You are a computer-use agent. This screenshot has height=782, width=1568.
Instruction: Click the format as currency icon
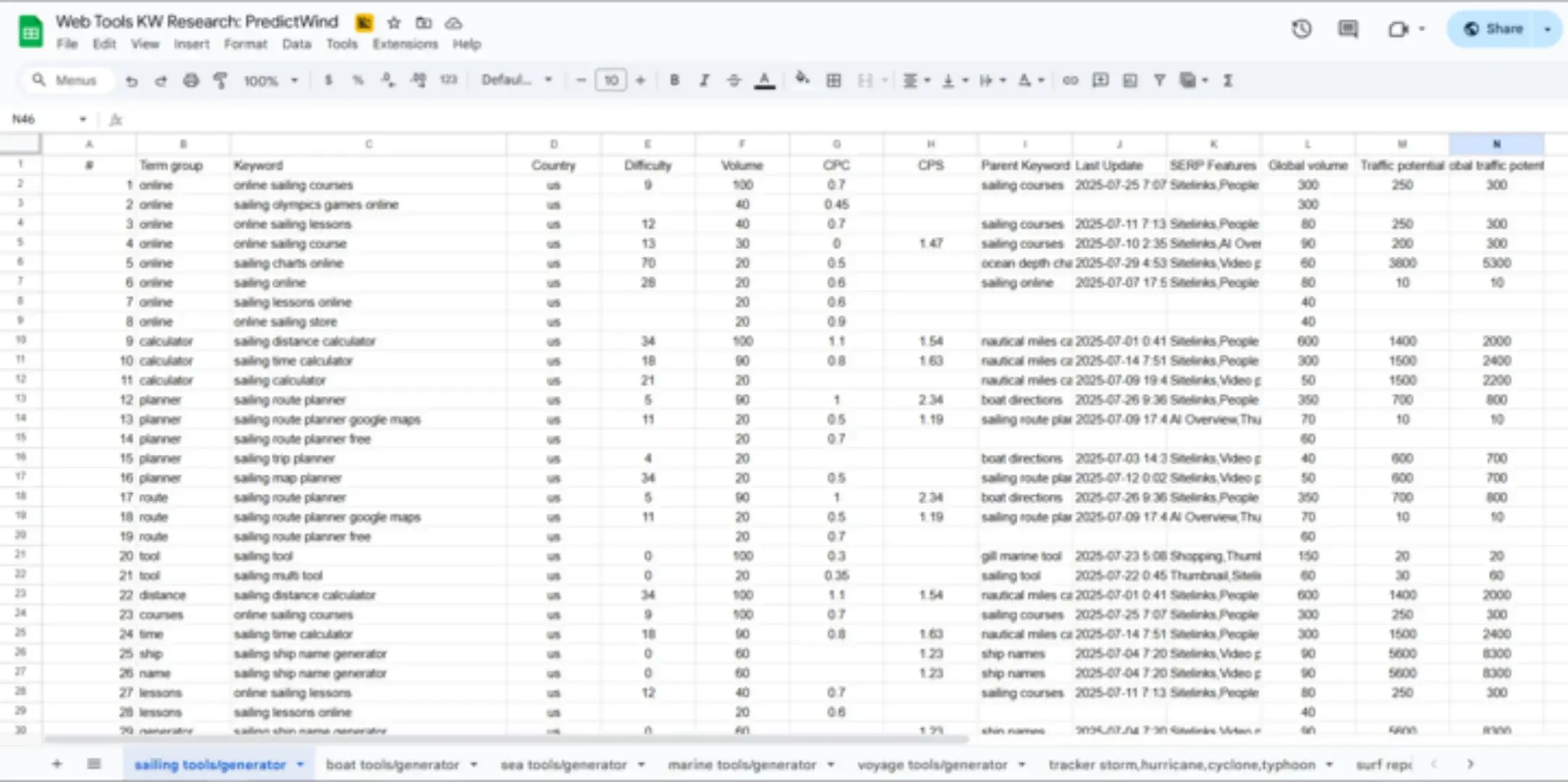click(x=329, y=80)
